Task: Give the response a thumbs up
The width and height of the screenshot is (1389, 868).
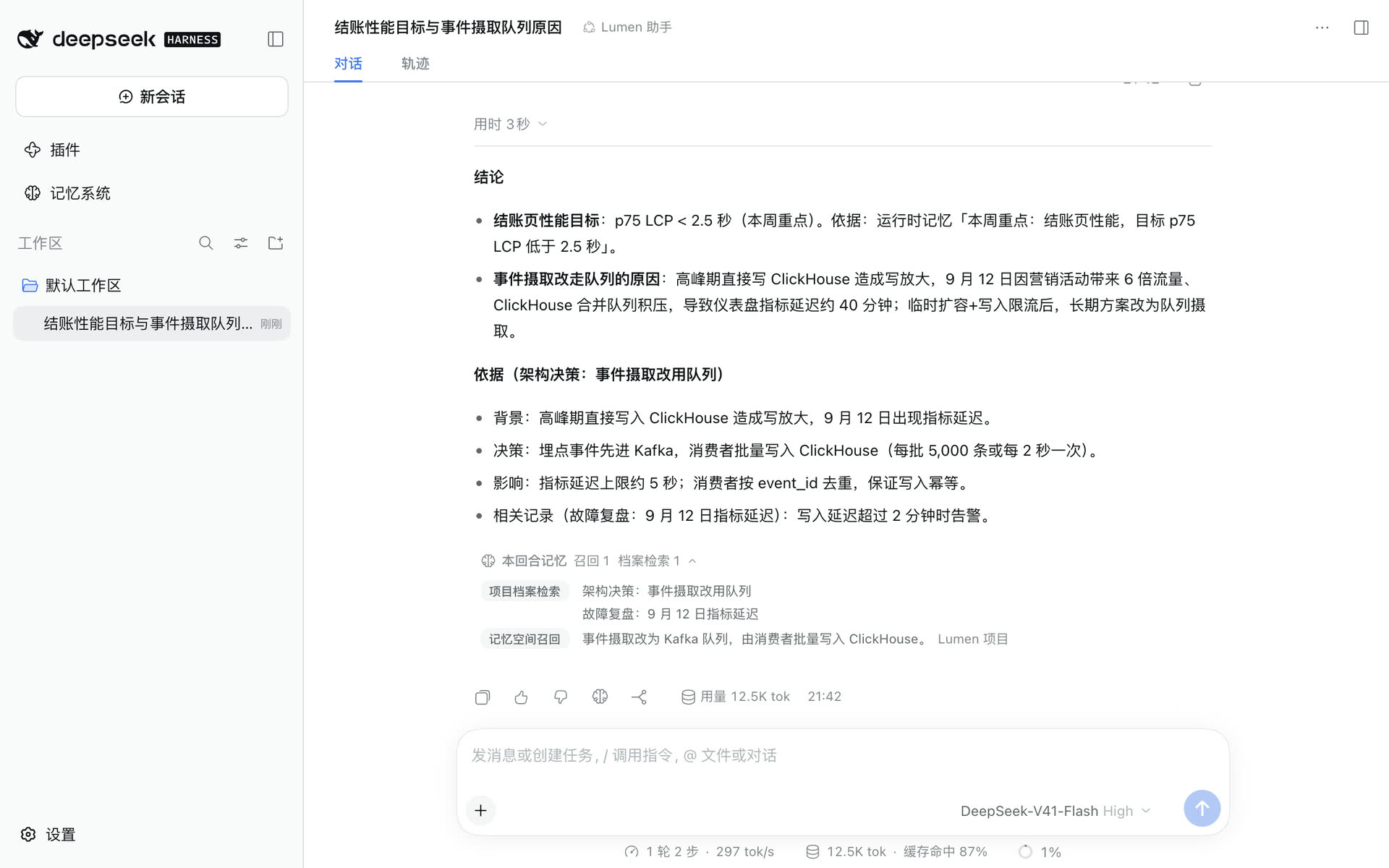Action: (522, 697)
